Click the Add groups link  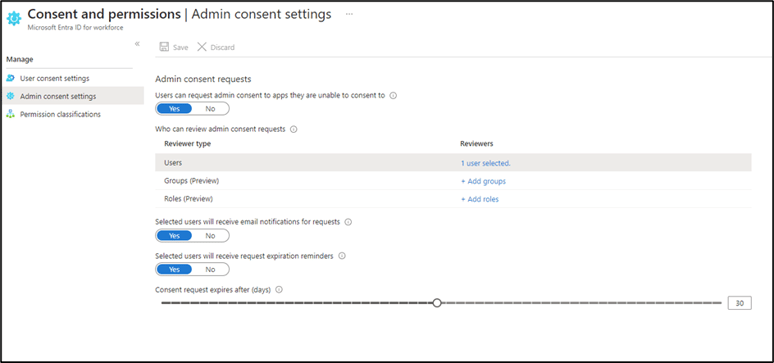(x=483, y=181)
